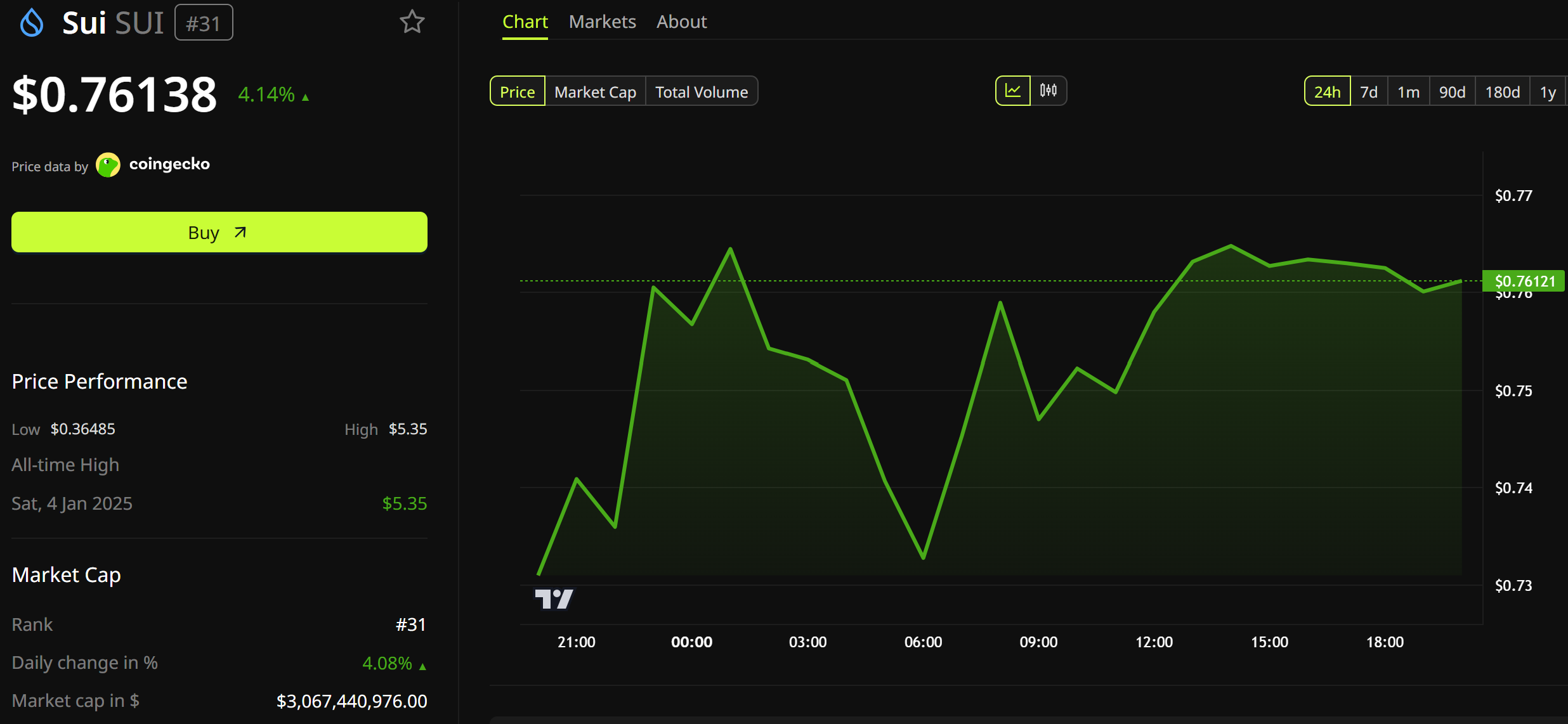Screen dimensions: 1568x724
Task: Click the Daily change in % label
Action: [x=85, y=663]
